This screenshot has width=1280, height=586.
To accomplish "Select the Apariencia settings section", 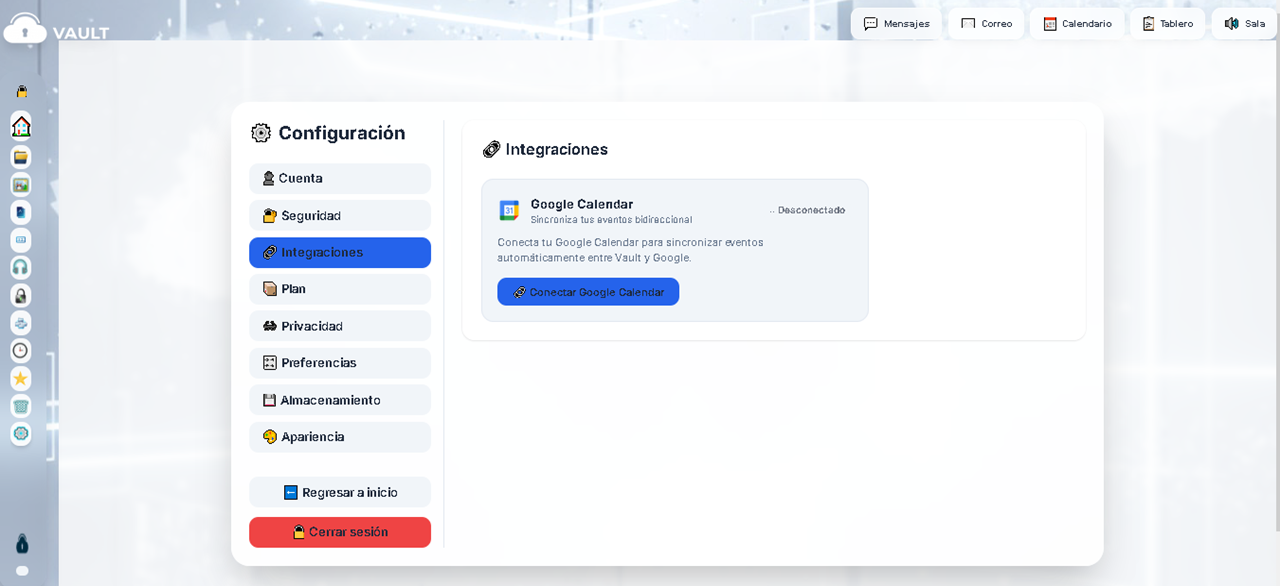I will (x=340, y=437).
